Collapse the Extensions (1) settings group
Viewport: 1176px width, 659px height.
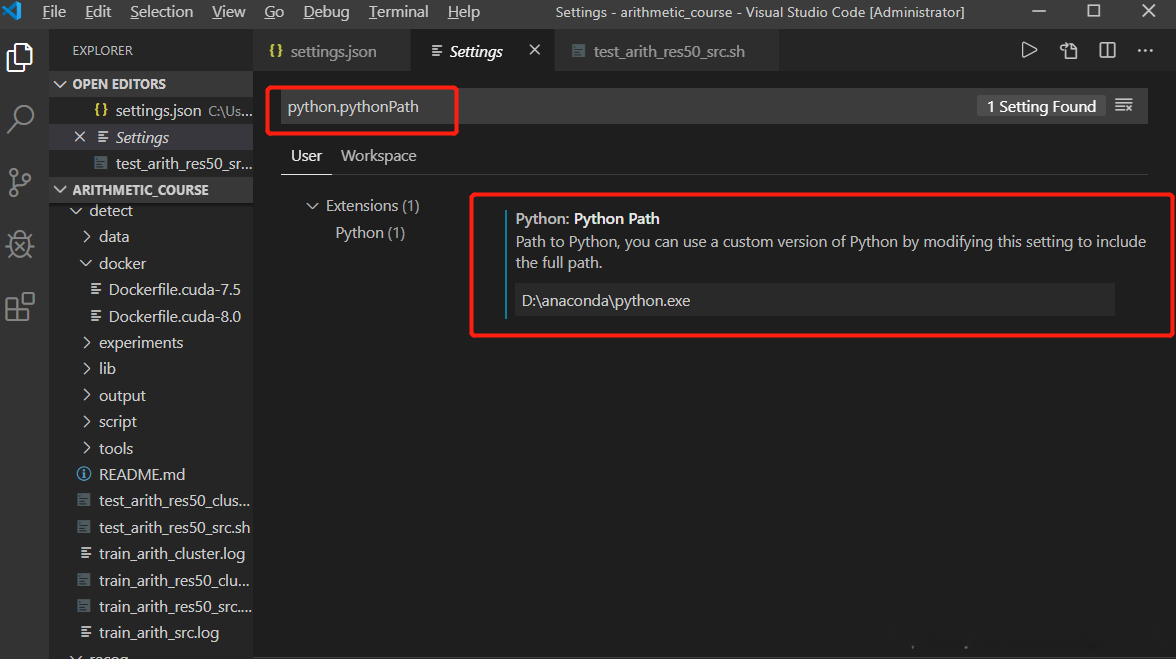click(x=311, y=206)
